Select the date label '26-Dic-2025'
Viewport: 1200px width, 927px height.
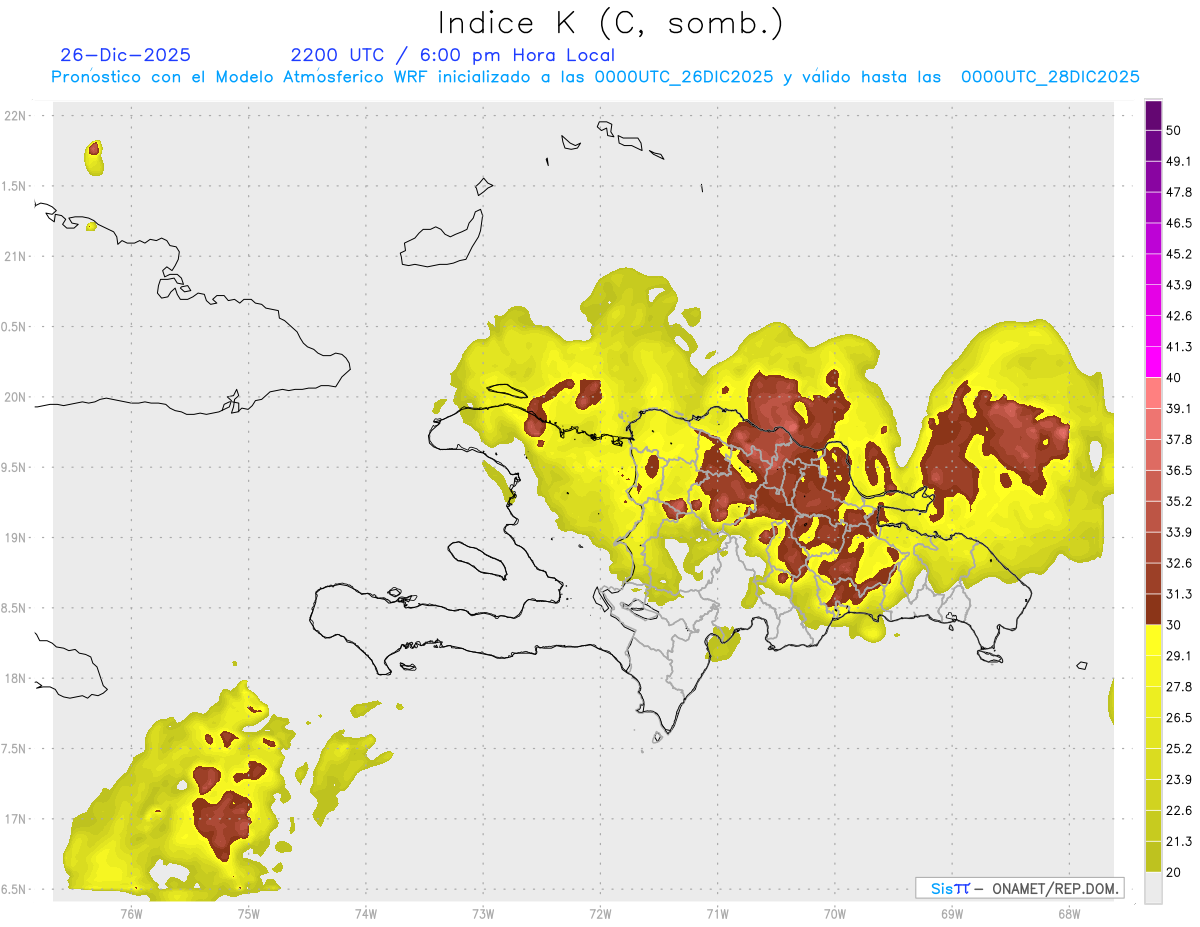point(125,55)
